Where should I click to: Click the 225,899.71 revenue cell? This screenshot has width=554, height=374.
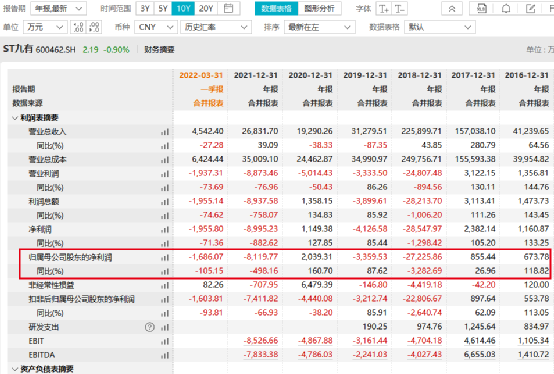pos(421,131)
